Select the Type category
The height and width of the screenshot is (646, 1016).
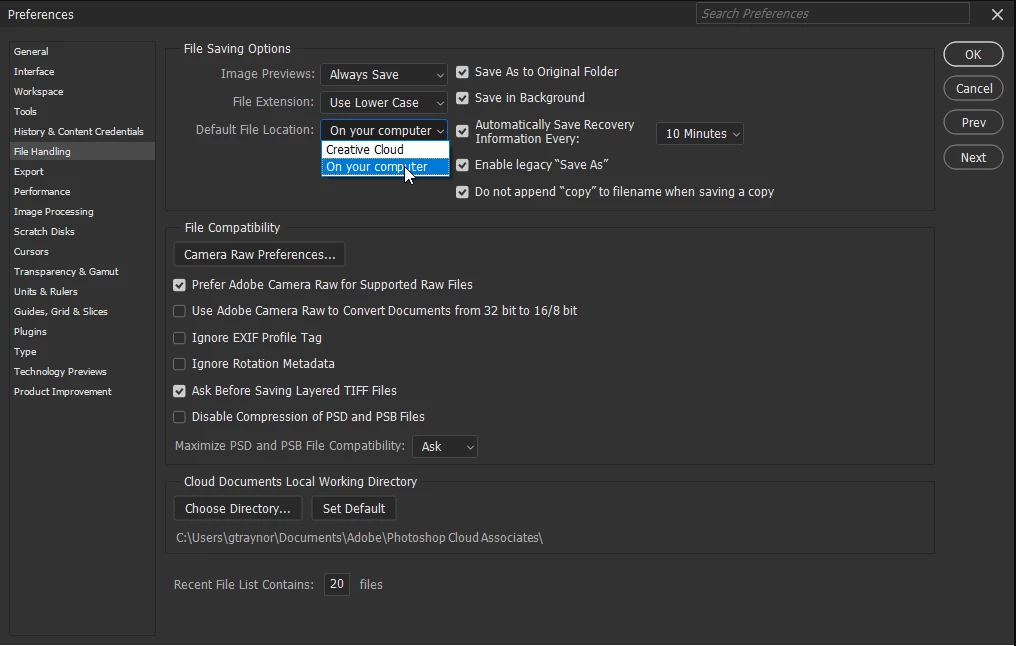coord(25,352)
